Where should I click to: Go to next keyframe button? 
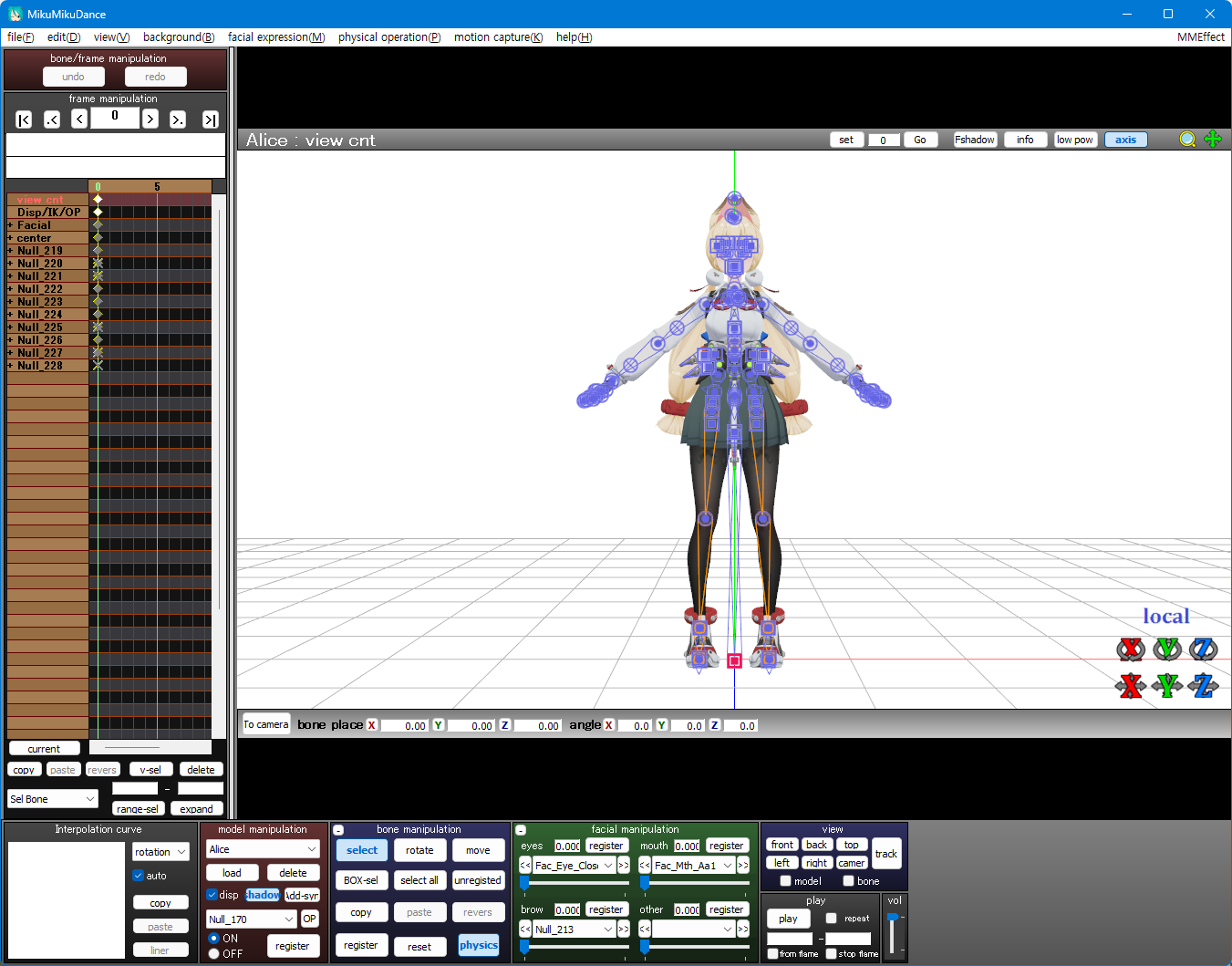178,119
